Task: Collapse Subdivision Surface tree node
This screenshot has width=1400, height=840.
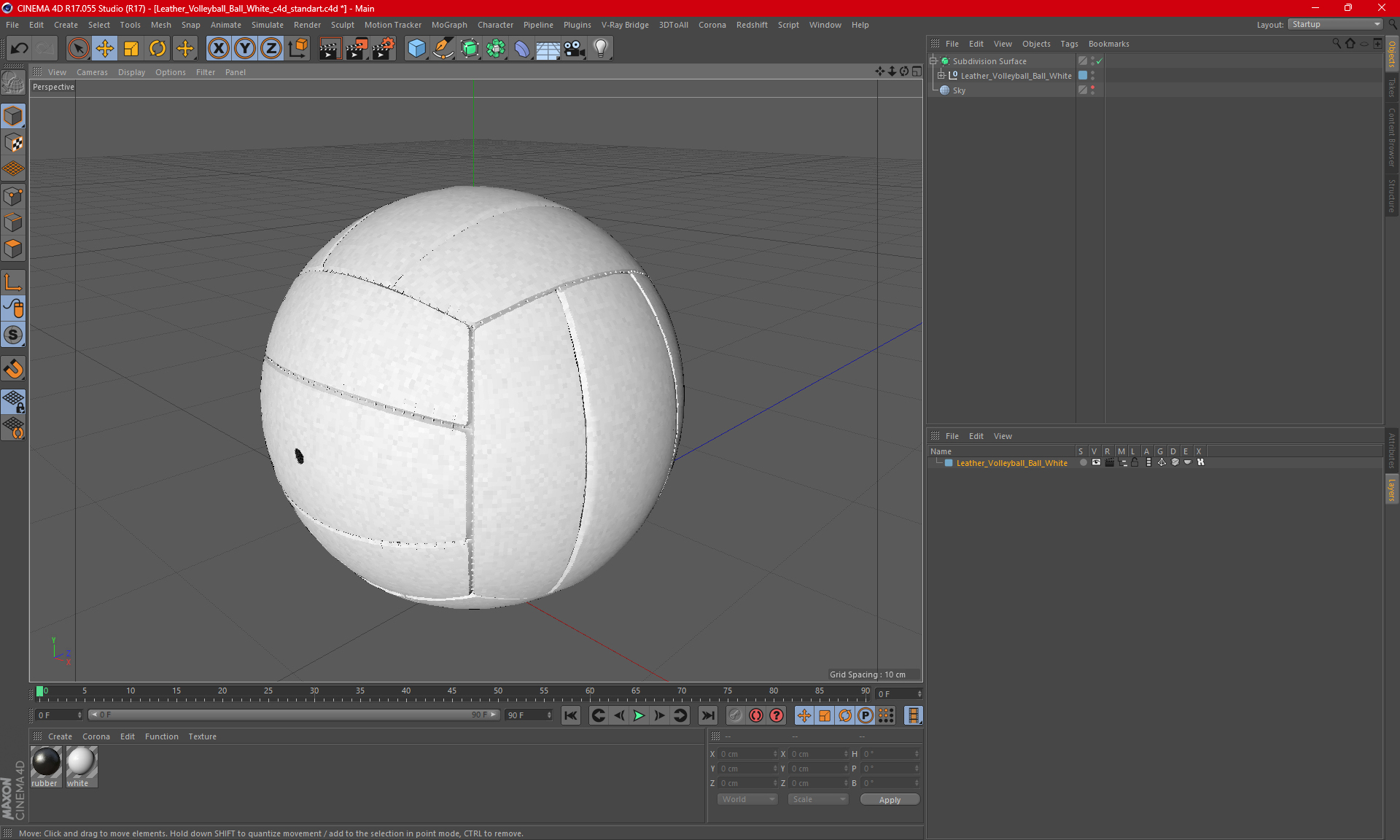Action: click(x=933, y=61)
